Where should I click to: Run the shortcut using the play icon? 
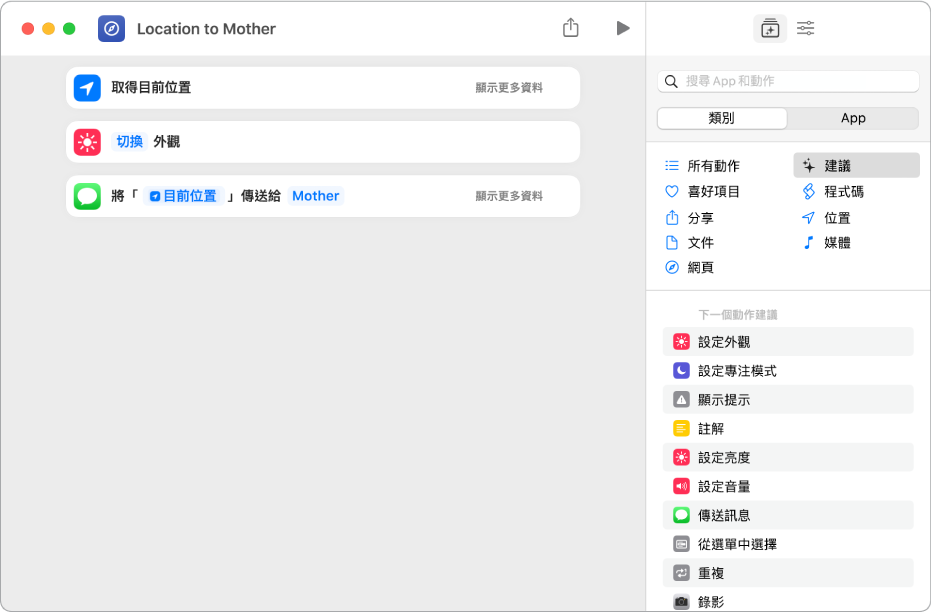click(x=623, y=28)
